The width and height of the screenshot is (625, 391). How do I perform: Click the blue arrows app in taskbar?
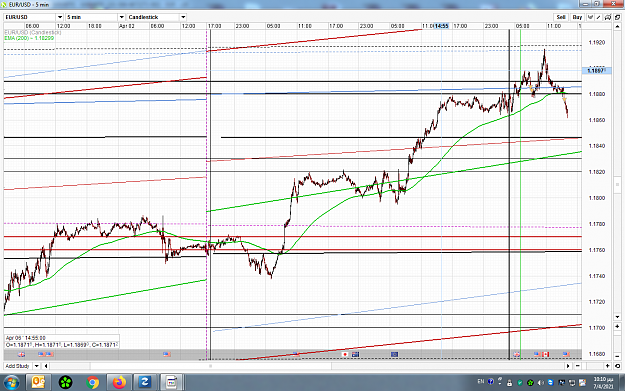point(145,383)
